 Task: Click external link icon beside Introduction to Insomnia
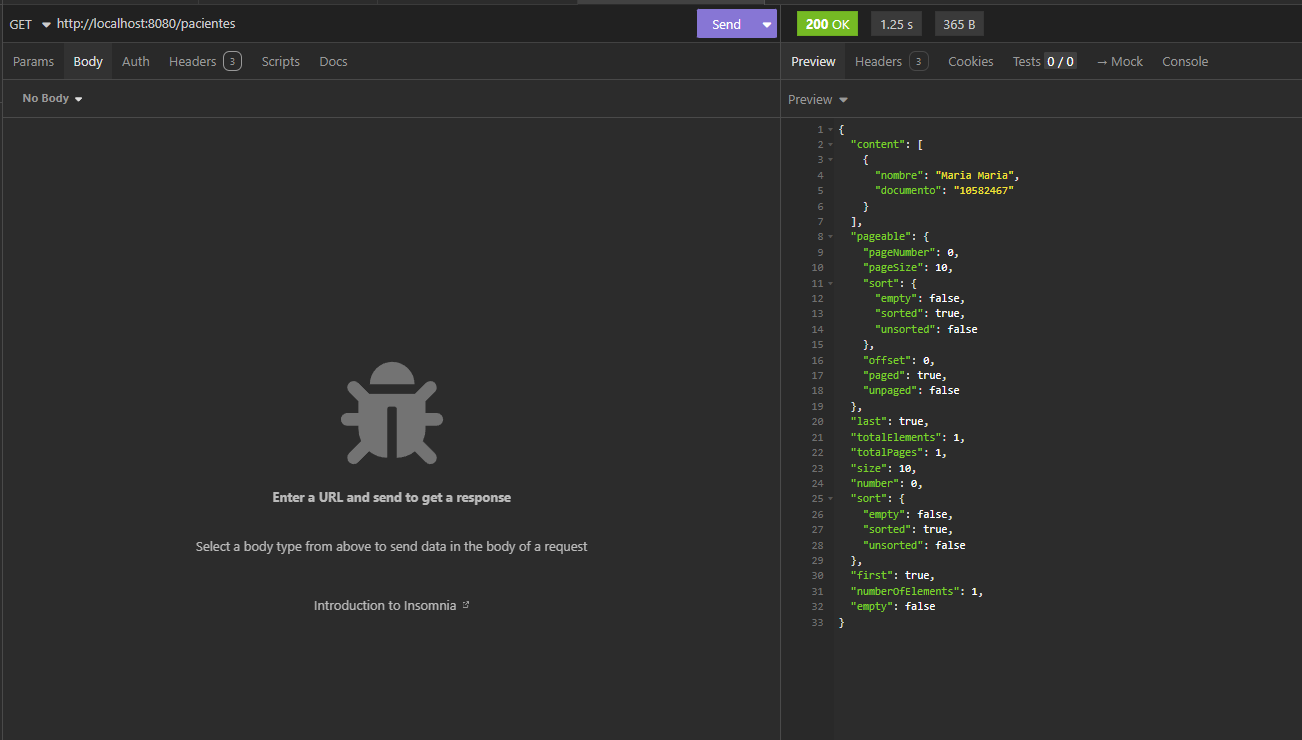pos(465,605)
